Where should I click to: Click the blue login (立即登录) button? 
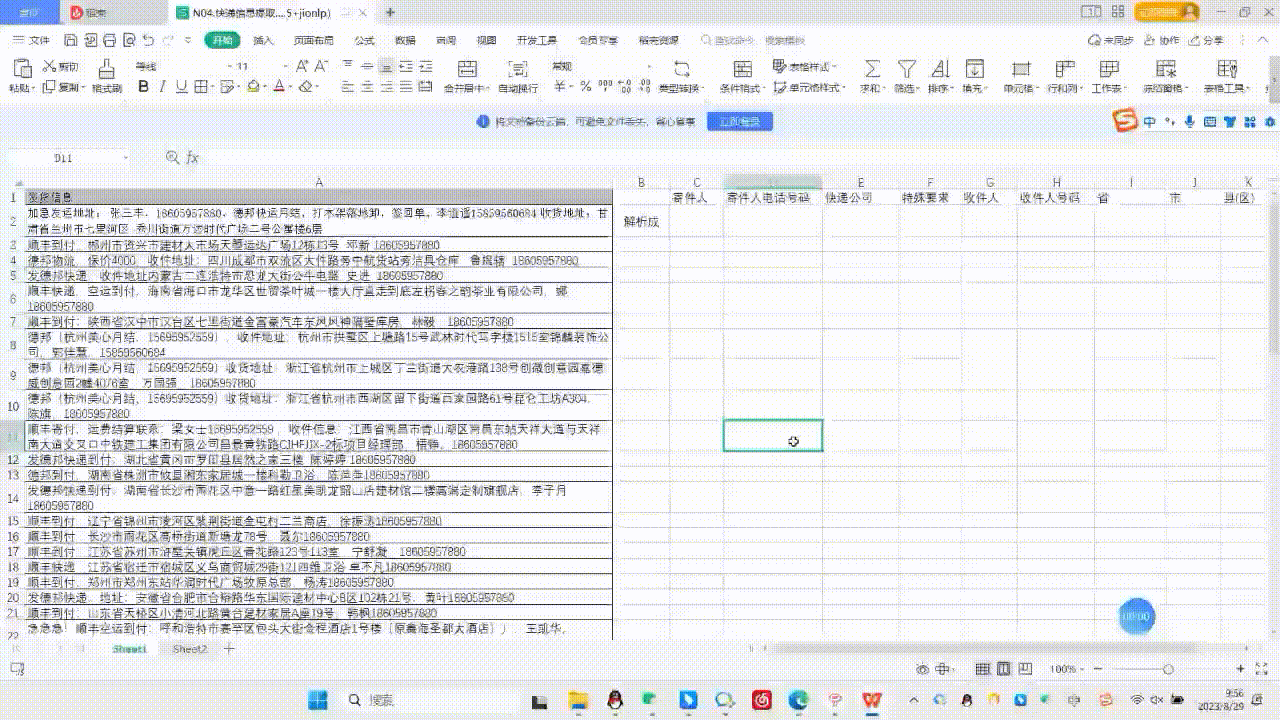740,122
